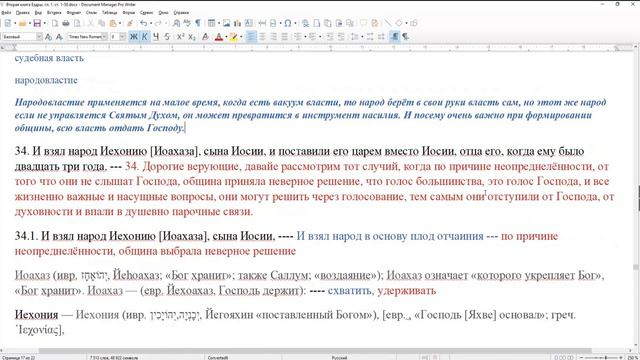This screenshot has height=360, width=640.
Task: Click the horizontal scrollbar thumb
Action: (315, 351)
